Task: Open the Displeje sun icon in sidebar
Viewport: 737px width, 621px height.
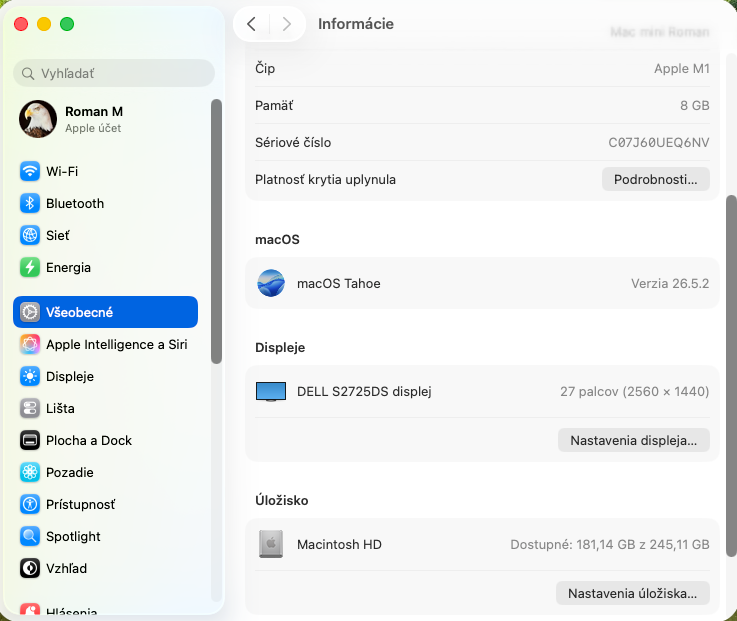Action: (30, 376)
